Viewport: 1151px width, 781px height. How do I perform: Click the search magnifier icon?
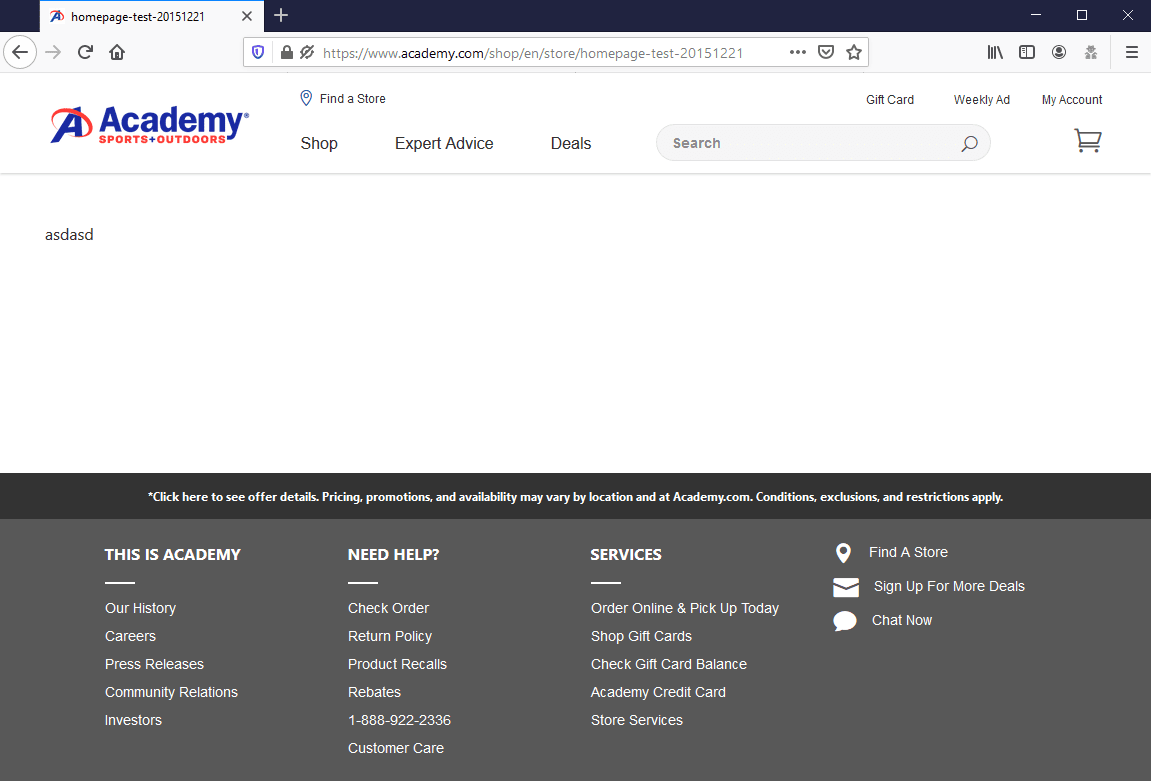tap(968, 144)
